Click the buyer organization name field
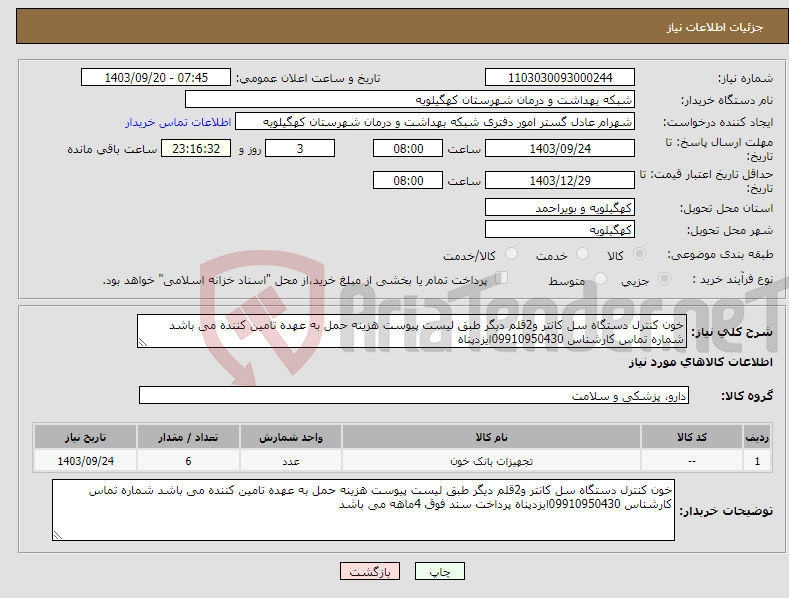 coord(410,100)
